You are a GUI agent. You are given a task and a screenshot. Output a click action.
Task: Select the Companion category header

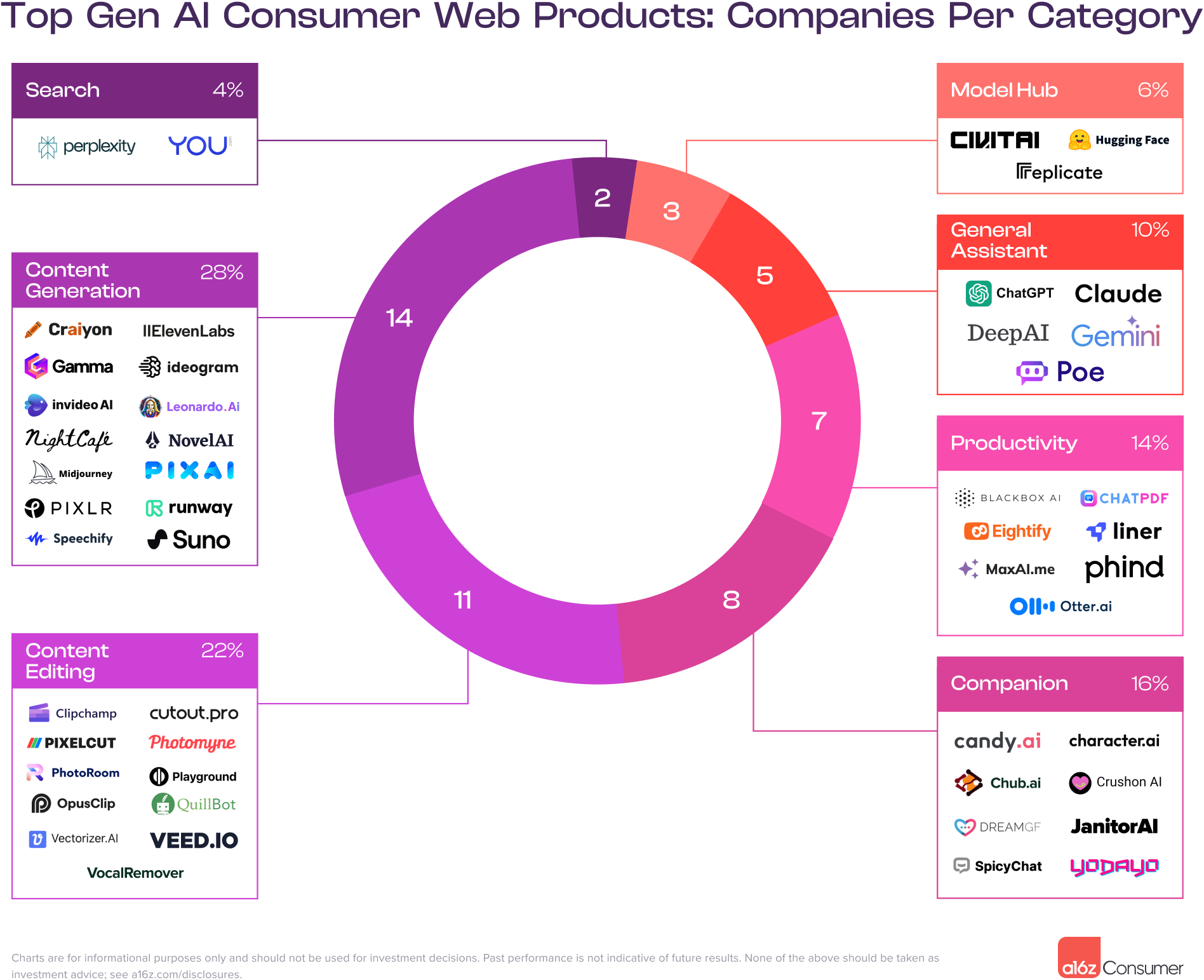click(1059, 684)
